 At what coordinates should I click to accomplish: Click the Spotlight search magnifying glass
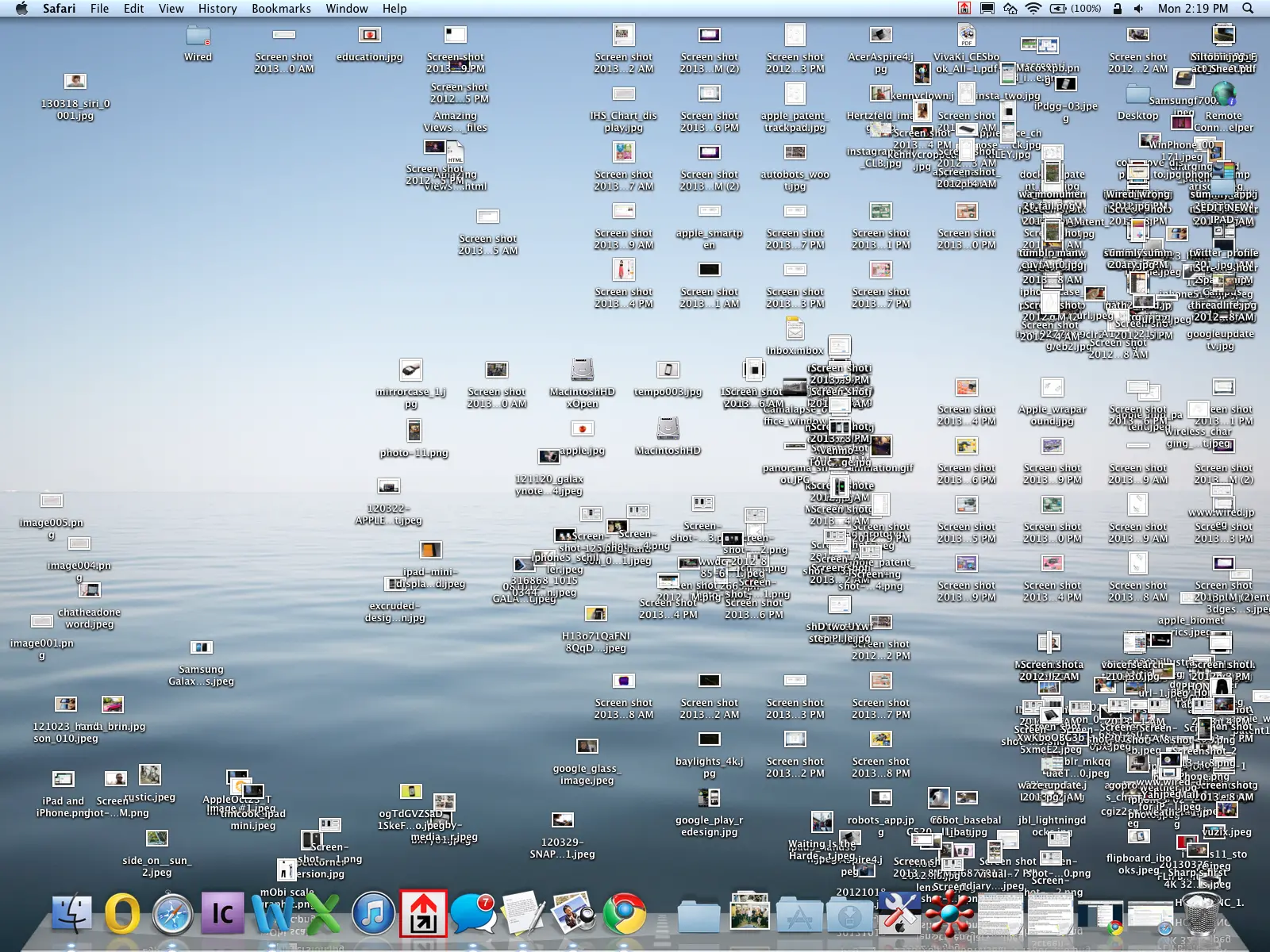pos(1248,9)
